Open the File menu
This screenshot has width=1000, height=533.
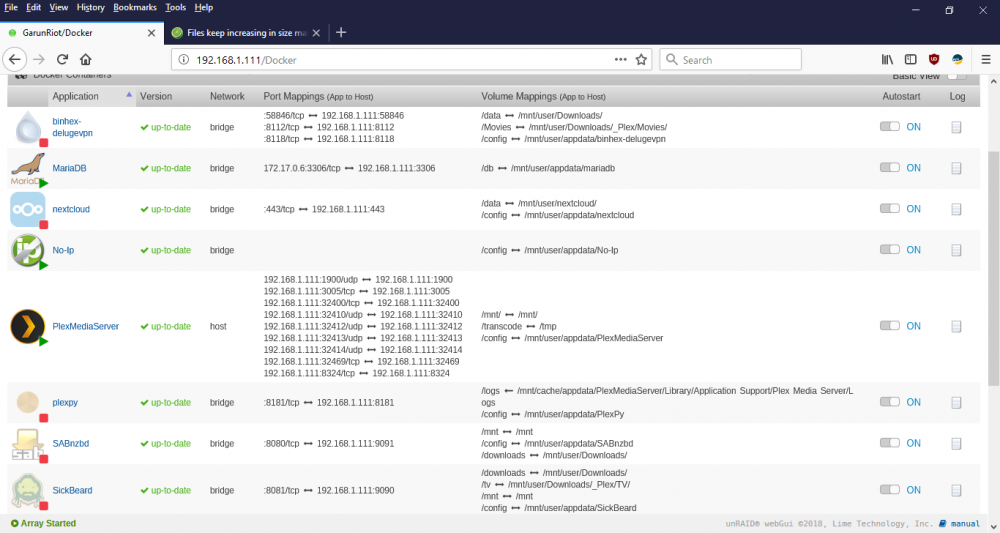tap(11, 8)
